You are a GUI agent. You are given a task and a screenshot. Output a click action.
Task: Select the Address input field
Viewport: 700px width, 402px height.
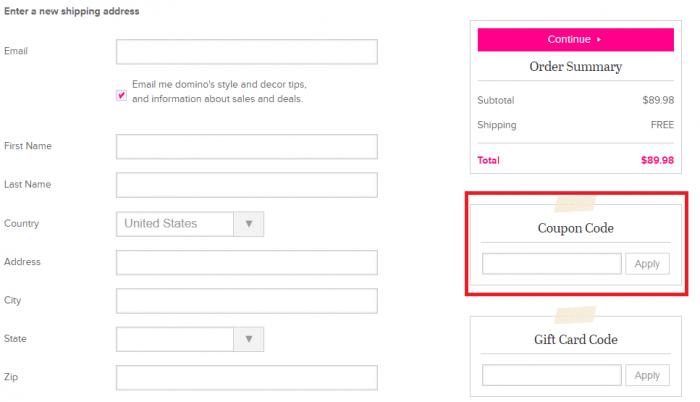click(246, 262)
